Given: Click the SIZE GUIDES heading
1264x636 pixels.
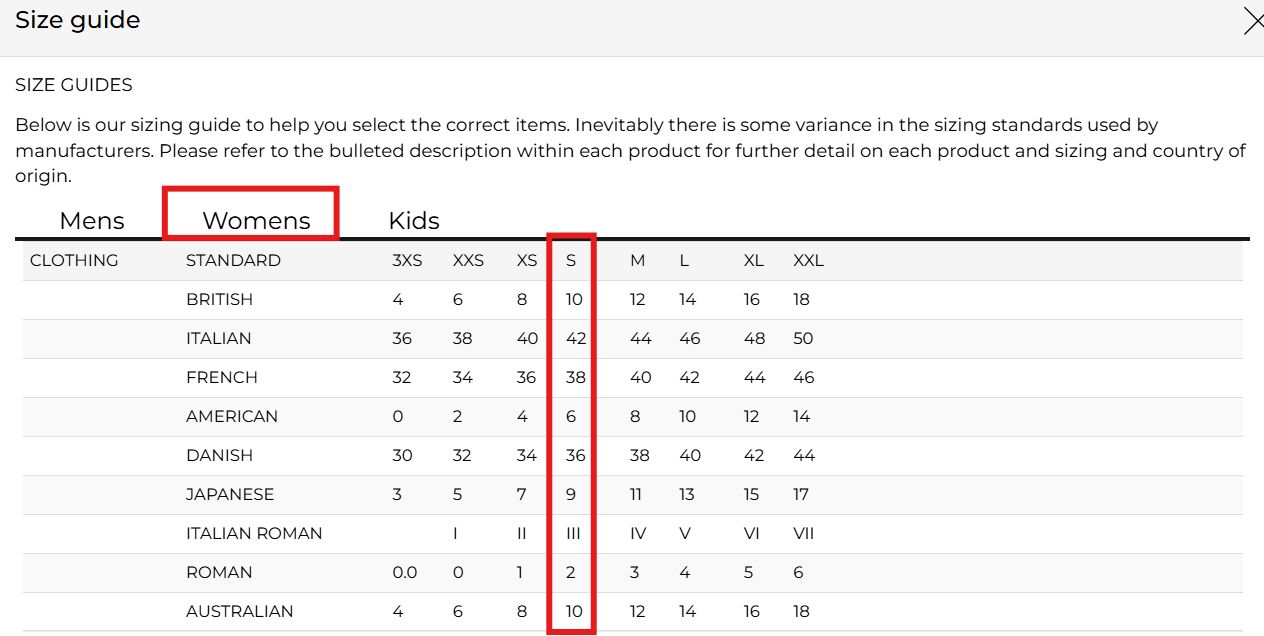Looking at the screenshot, I should [74, 85].
